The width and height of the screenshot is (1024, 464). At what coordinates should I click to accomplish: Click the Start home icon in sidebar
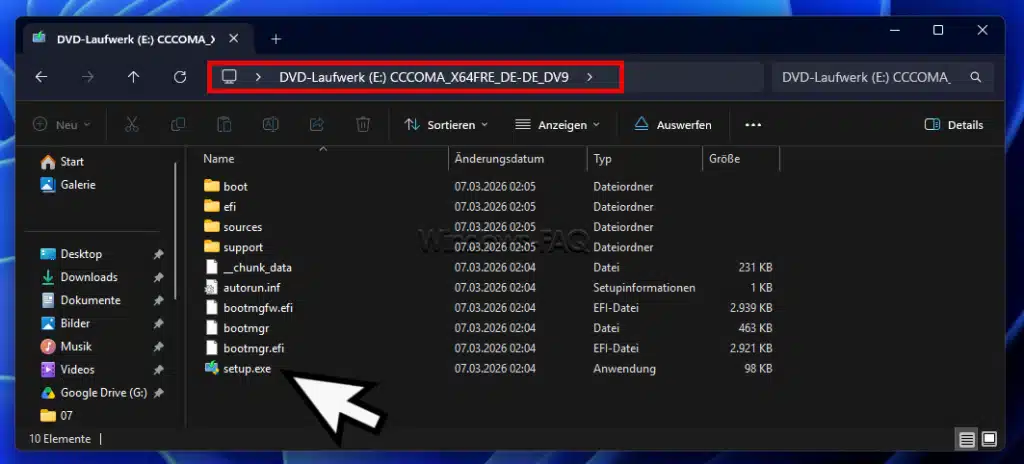click(48, 161)
